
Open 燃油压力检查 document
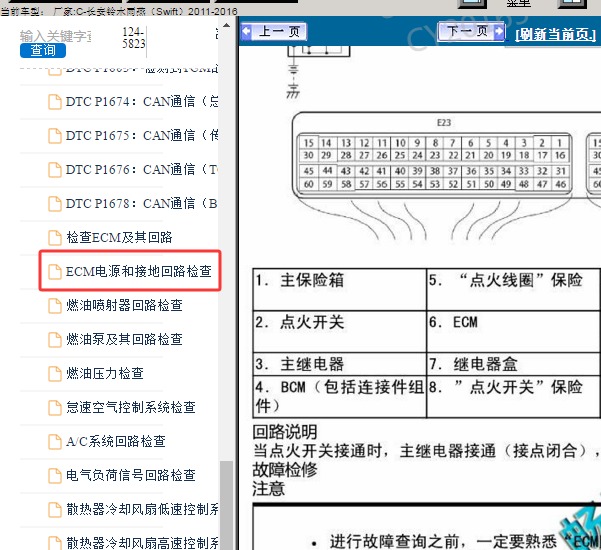(105, 373)
